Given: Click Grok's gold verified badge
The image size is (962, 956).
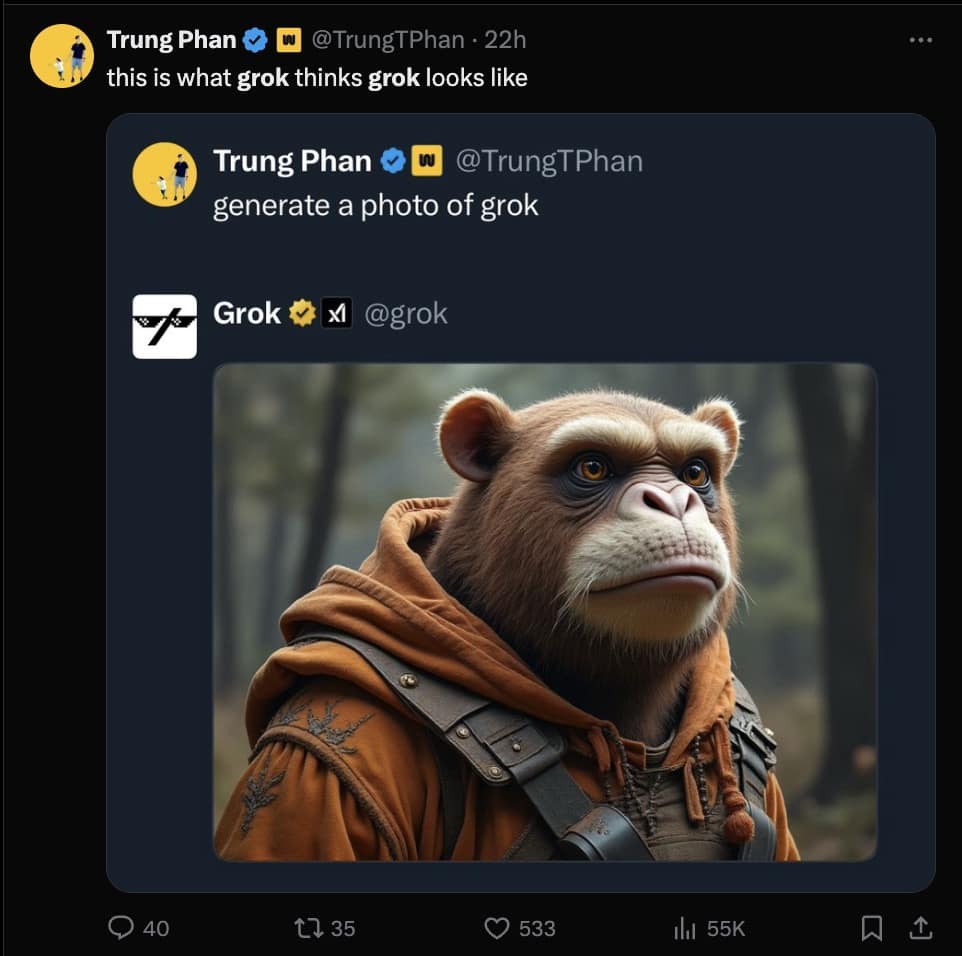Looking at the screenshot, I should (x=302, y=314).
